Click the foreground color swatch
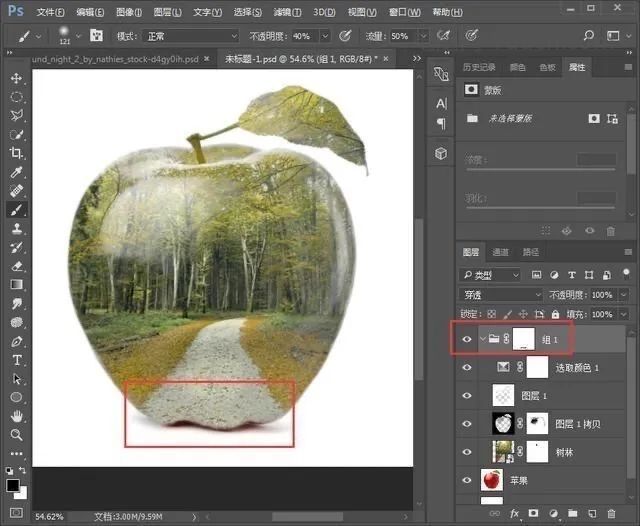Screen dimensions: 640x526 click(x=13, y=484)
